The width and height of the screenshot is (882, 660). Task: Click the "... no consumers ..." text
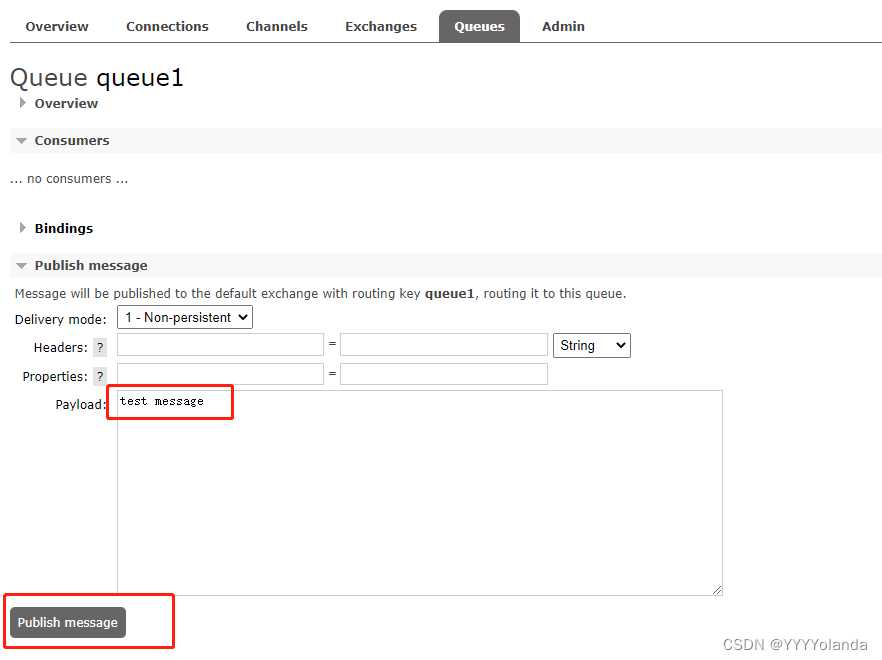69,179
